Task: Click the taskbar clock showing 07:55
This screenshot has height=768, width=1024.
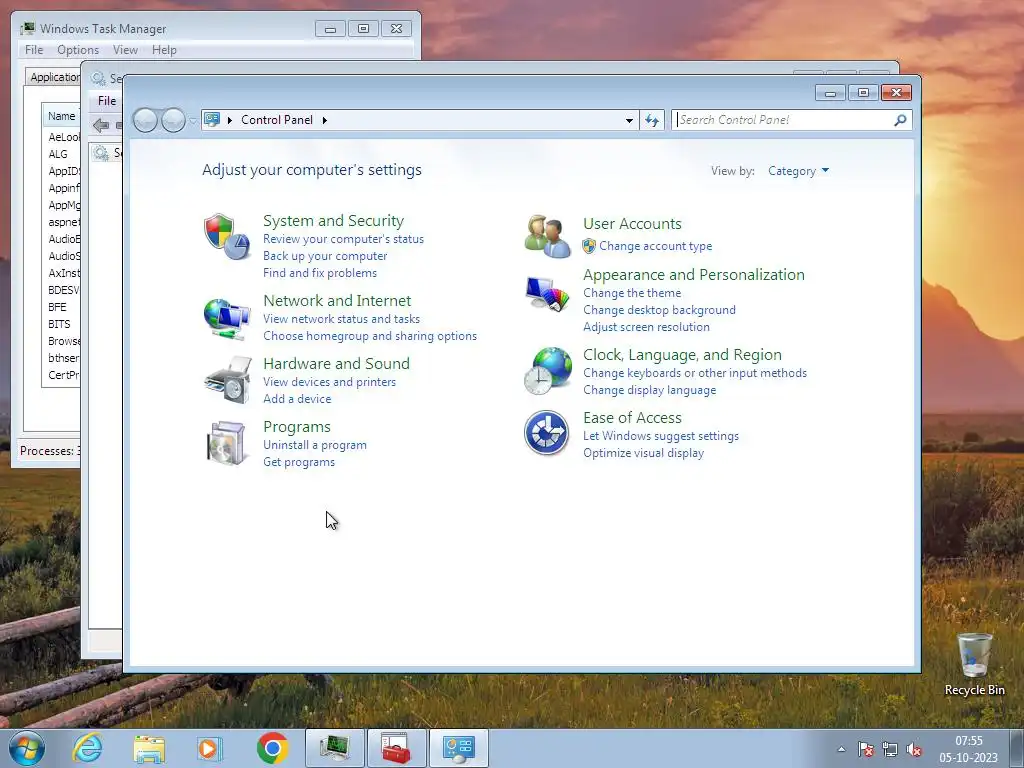Action: 968,741
